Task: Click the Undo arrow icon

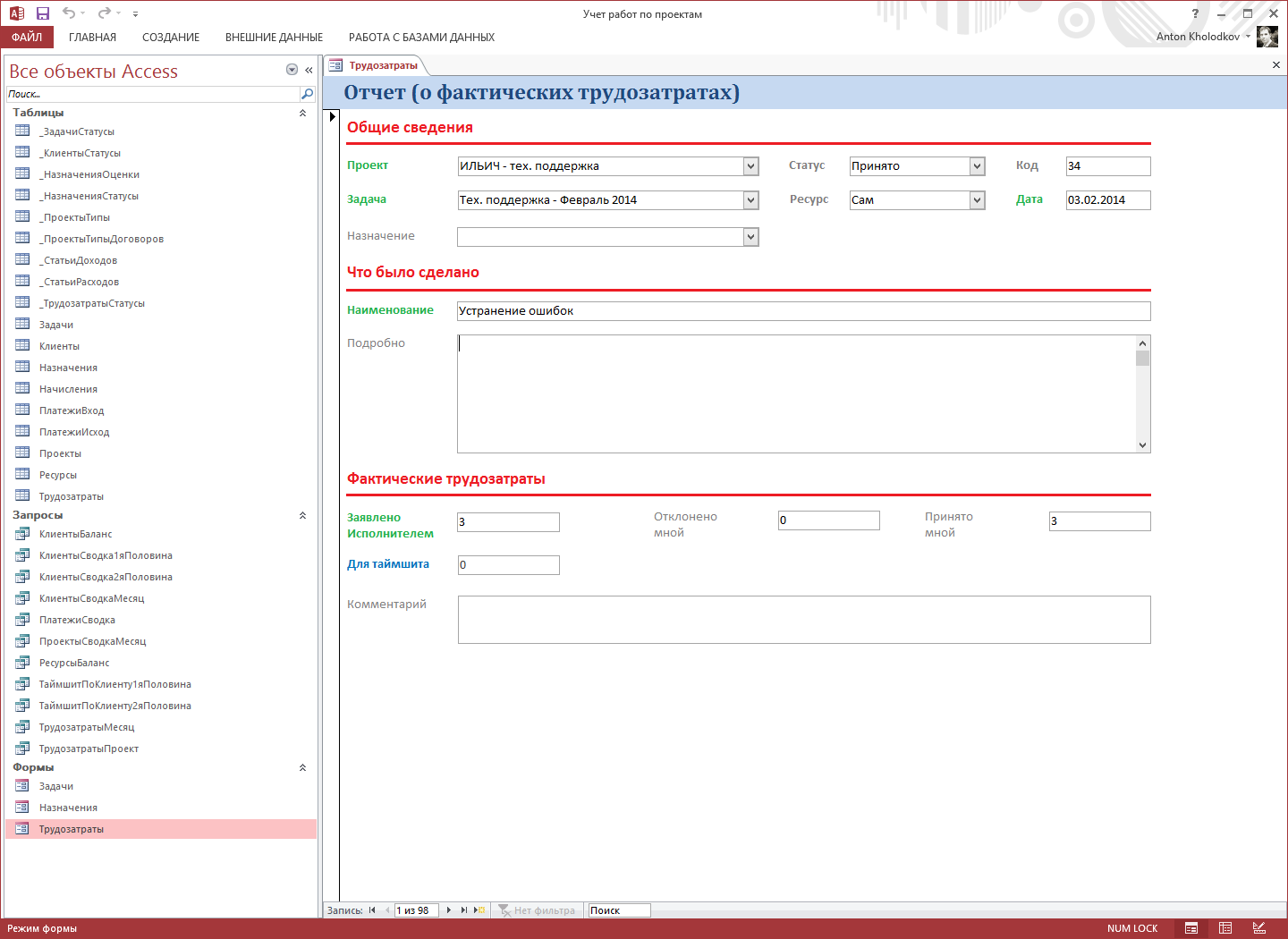Action: click(x=69, y=13)
